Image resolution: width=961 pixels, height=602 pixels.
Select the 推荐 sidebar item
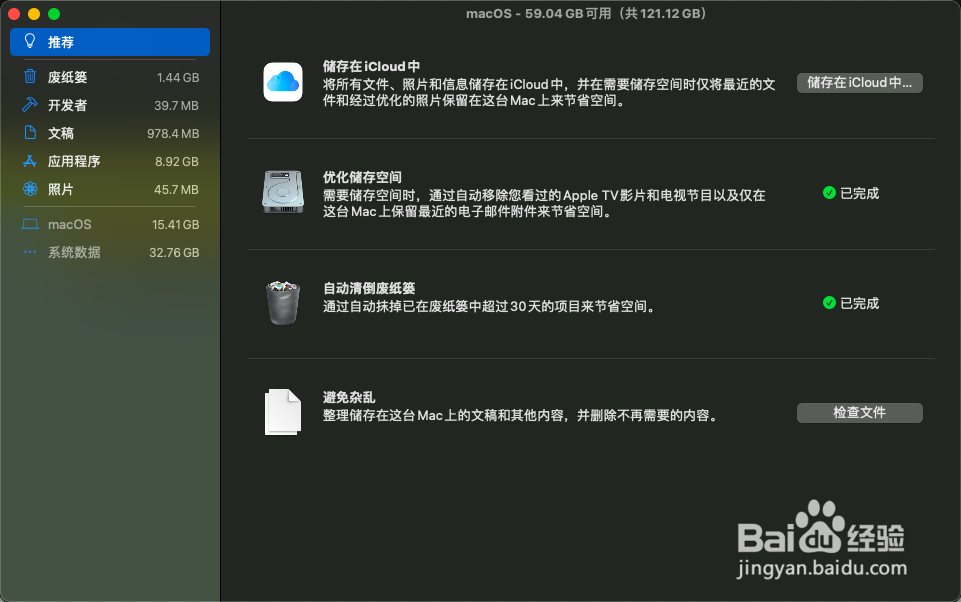(x=110, y=42)
